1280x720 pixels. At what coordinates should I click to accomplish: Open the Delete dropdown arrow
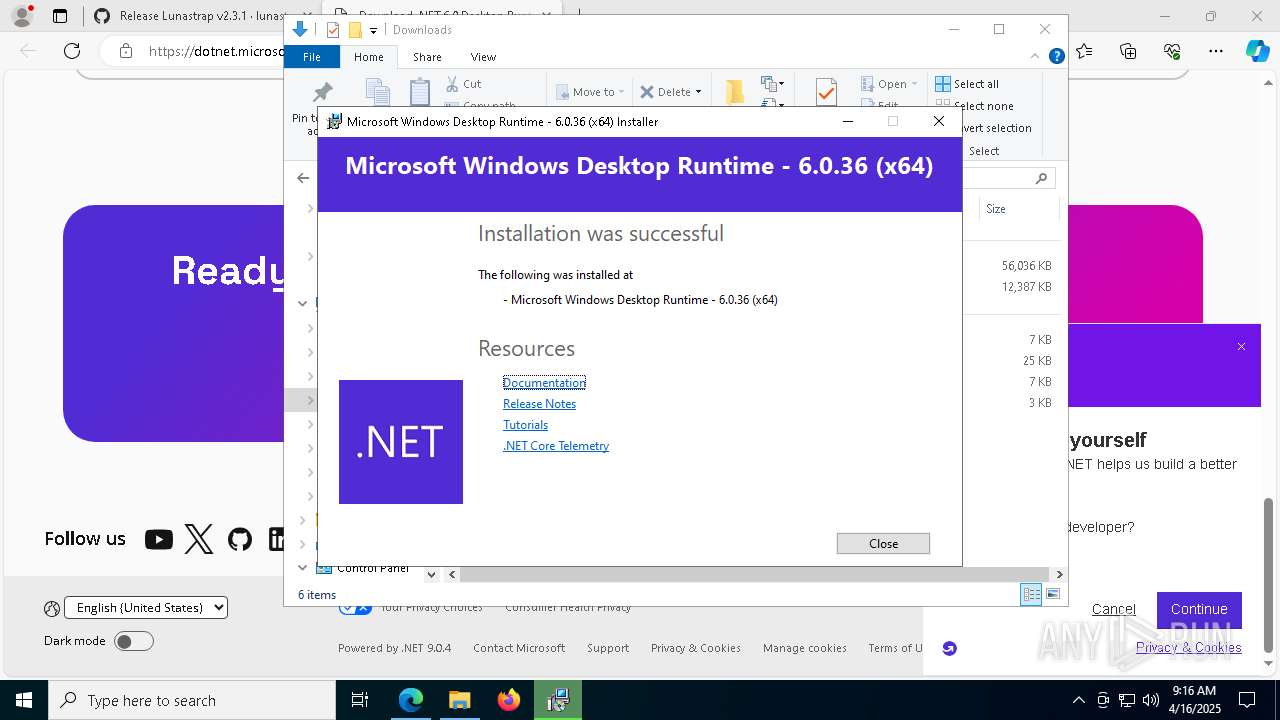click(698, 92)
